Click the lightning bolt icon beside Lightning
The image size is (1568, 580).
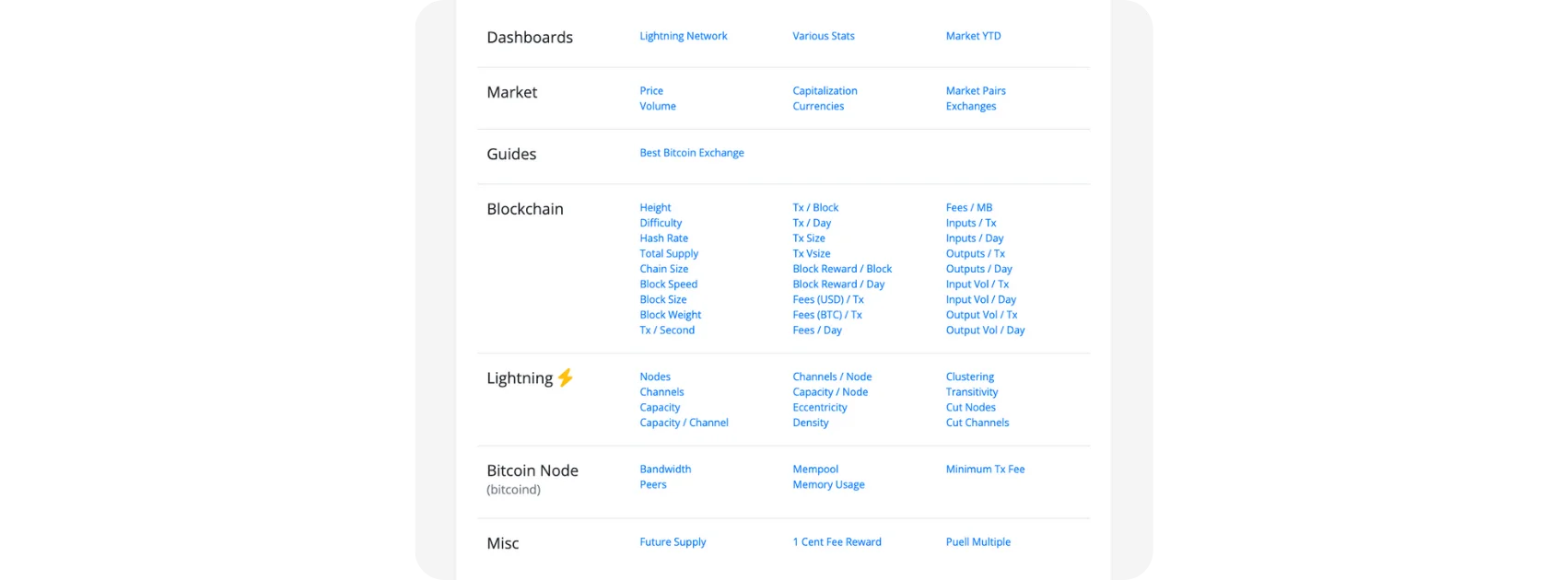click(x=566, y=377)
